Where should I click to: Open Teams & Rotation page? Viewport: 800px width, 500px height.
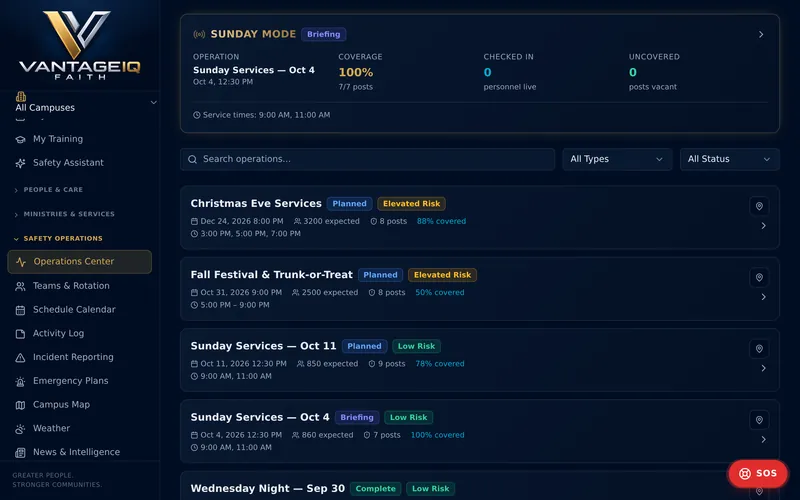pyautogui.click(x=80, y=286)
